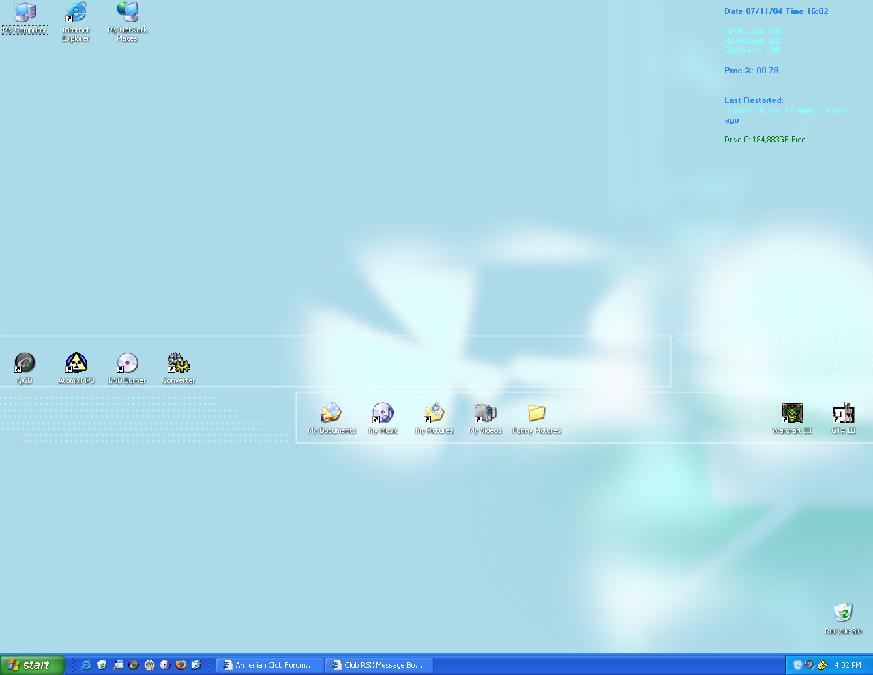Open the My Documents folder shortcut

(x=331, y=413)
